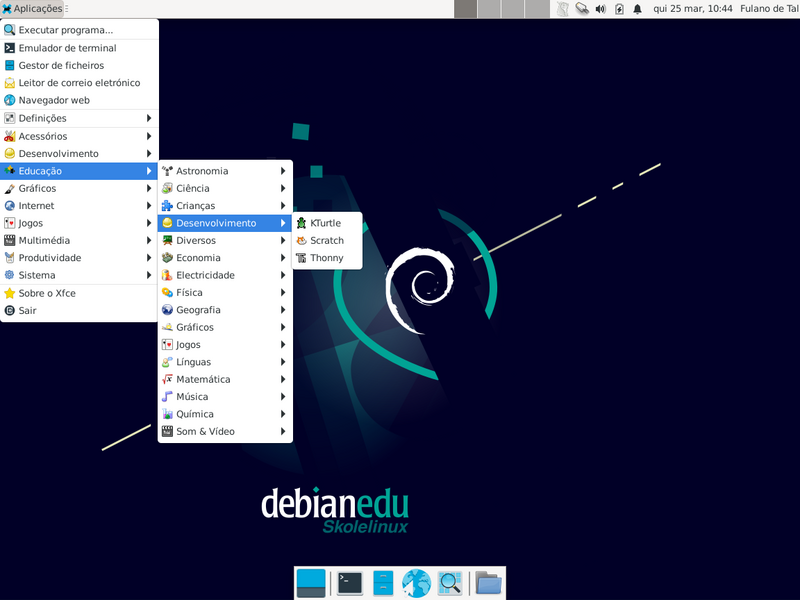Click the notification bell tray icon
This screenshot has height=600, width=800.
coord(637,9)
